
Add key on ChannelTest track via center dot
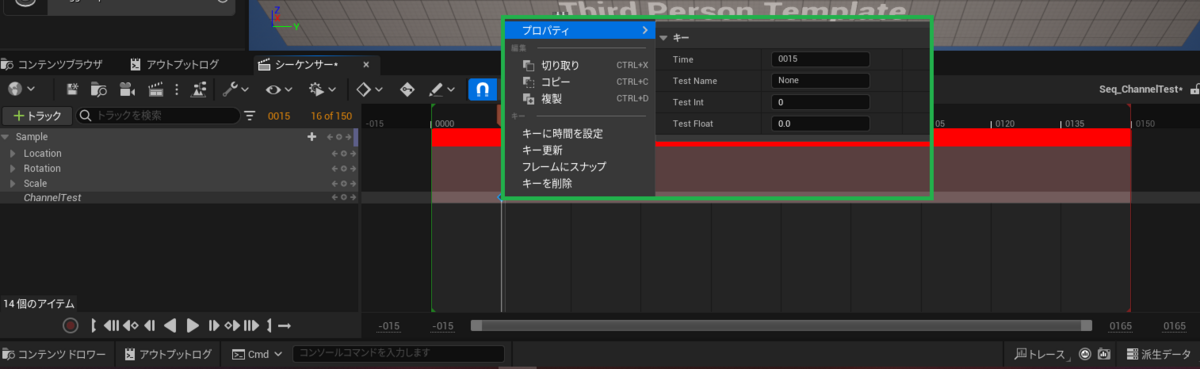pyautogui.click(x=343, y=198)
